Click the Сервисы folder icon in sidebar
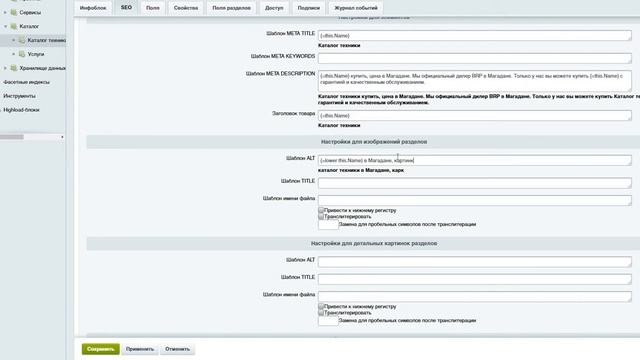The image size is (640, 360). [14, 12]
